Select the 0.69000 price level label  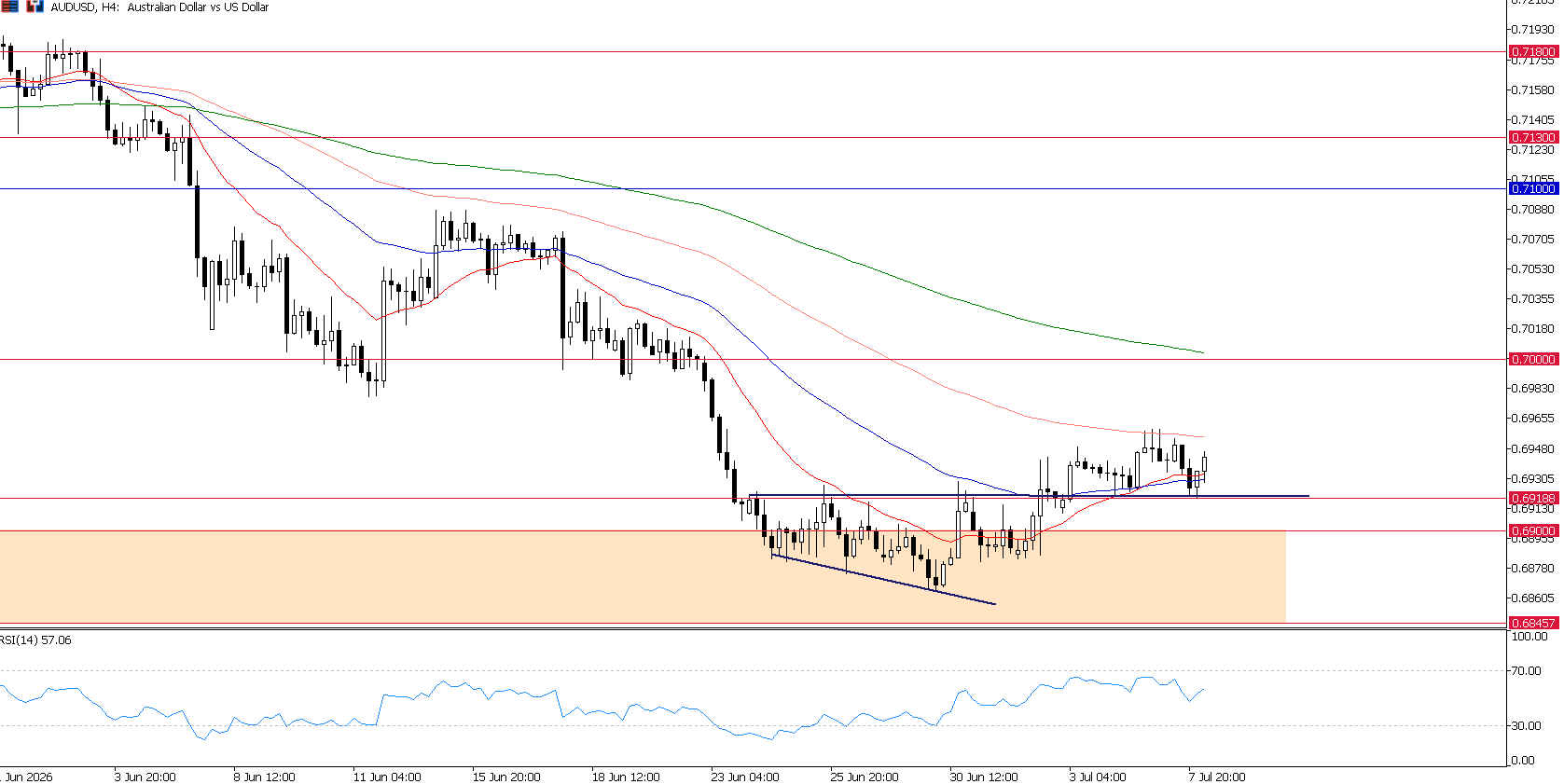coord(1533,530)
